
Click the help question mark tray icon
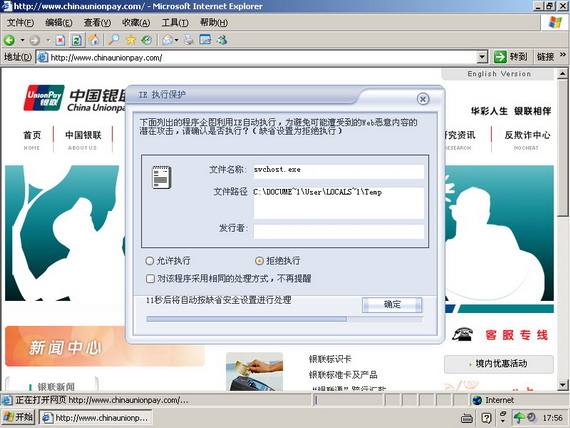pos(486,418)
